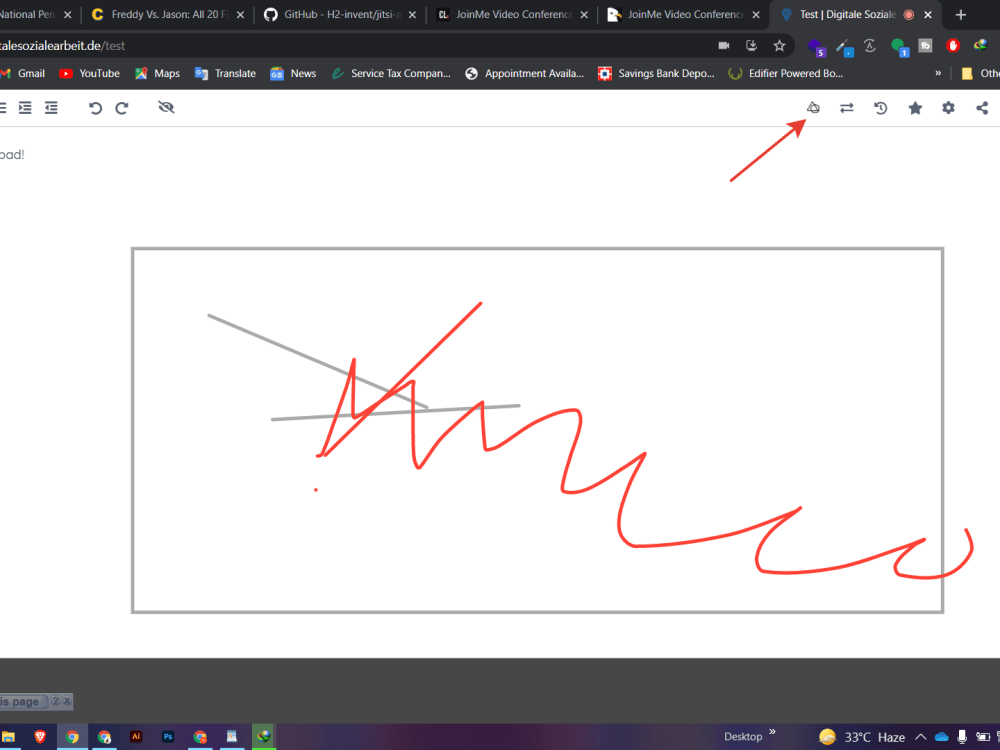Open Brave browser from the taskbar

[40, 737]
